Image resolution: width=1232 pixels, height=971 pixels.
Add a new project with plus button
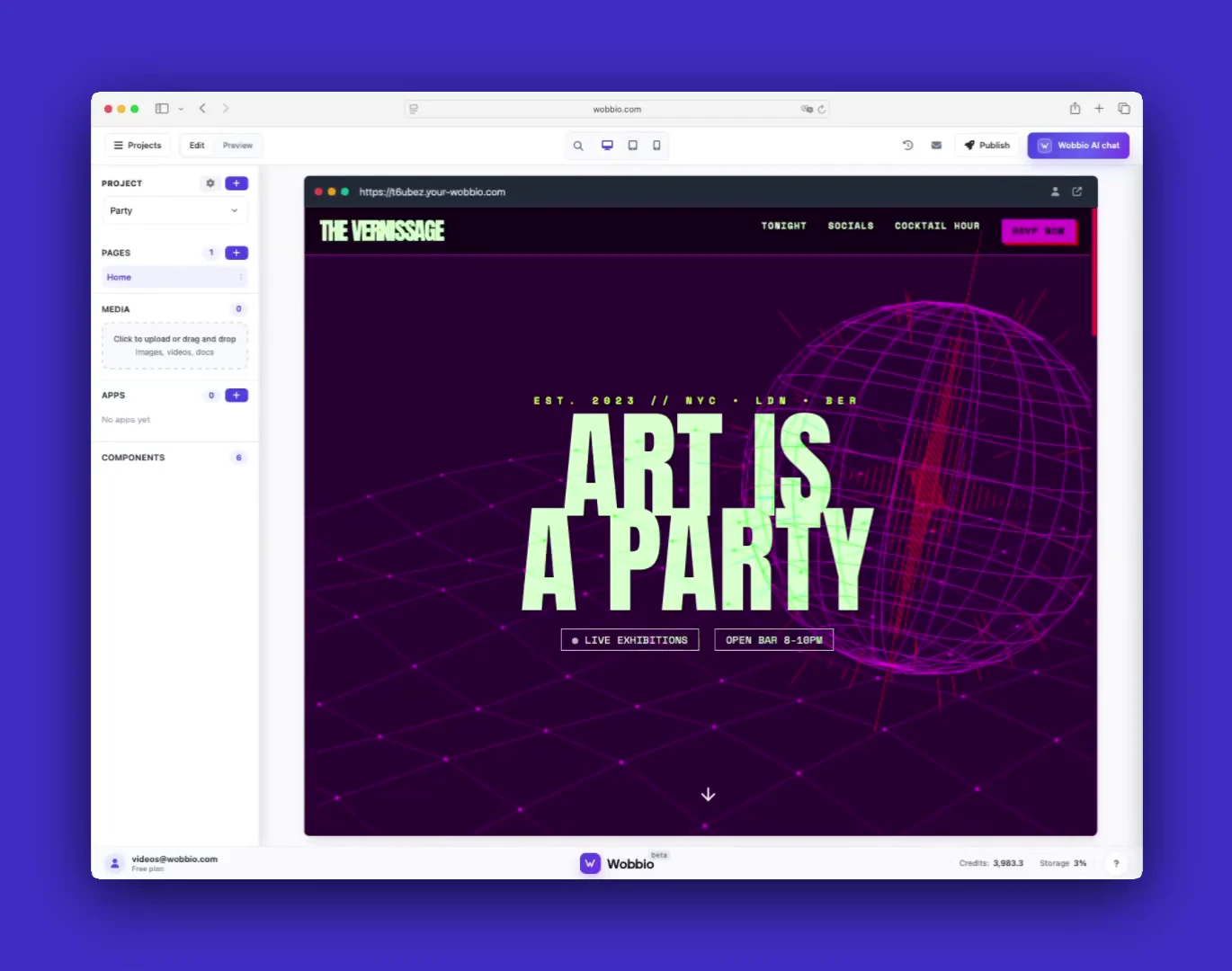pyautogui.click(x=237, y=183)
